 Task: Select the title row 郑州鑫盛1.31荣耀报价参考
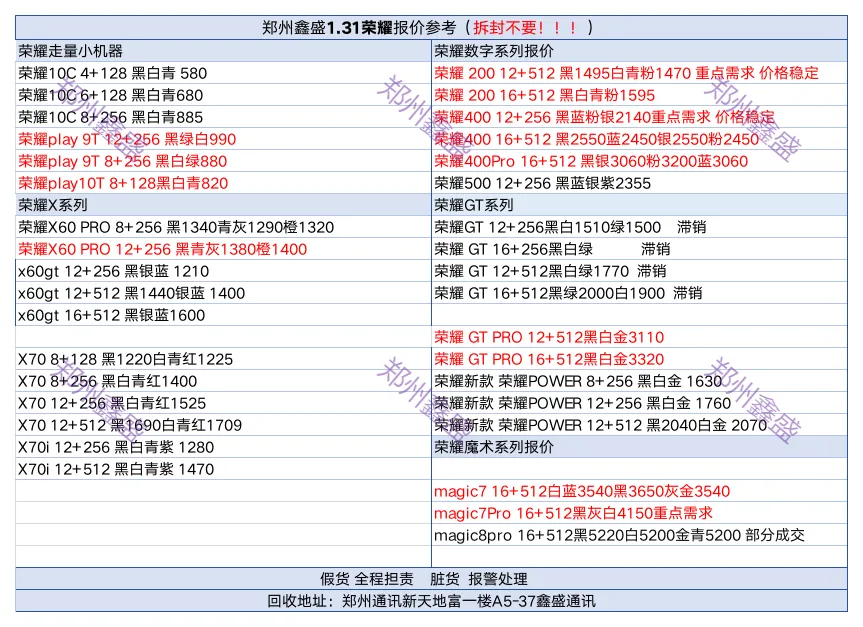coord(432,28)
